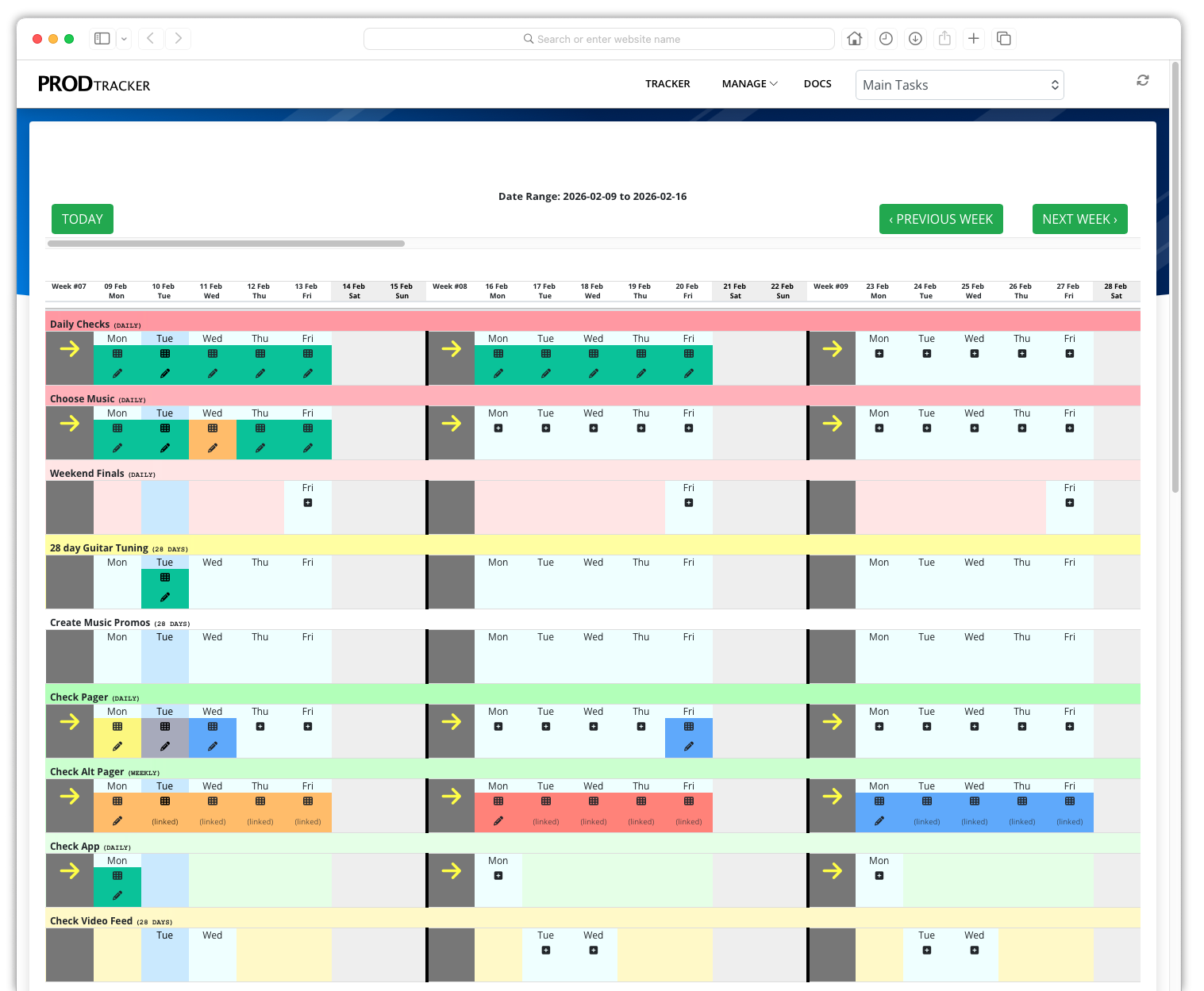Go to the TRACKER page
1204x991 pixels.
667,83
